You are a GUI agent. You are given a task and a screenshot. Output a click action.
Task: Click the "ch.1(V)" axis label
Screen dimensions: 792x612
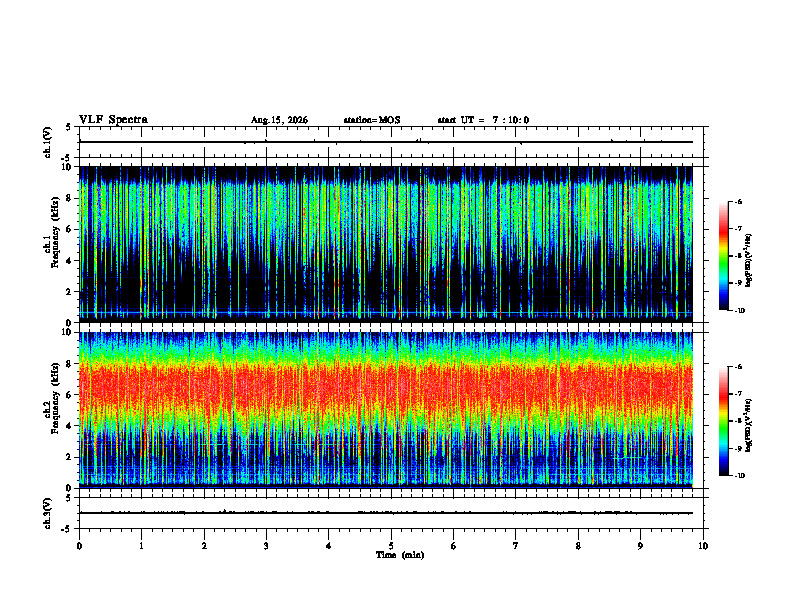(x=48, y=142)
